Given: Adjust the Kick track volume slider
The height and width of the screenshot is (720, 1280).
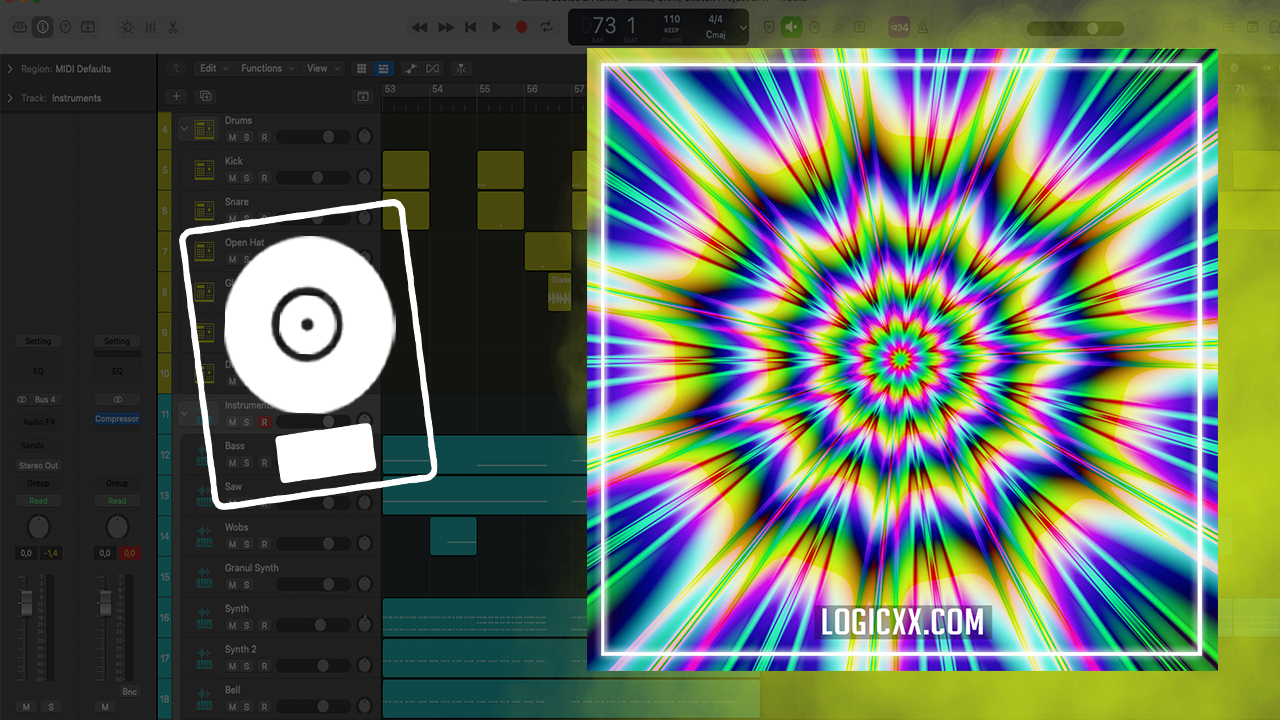Looking at the screenshot, I should [313, 178].
